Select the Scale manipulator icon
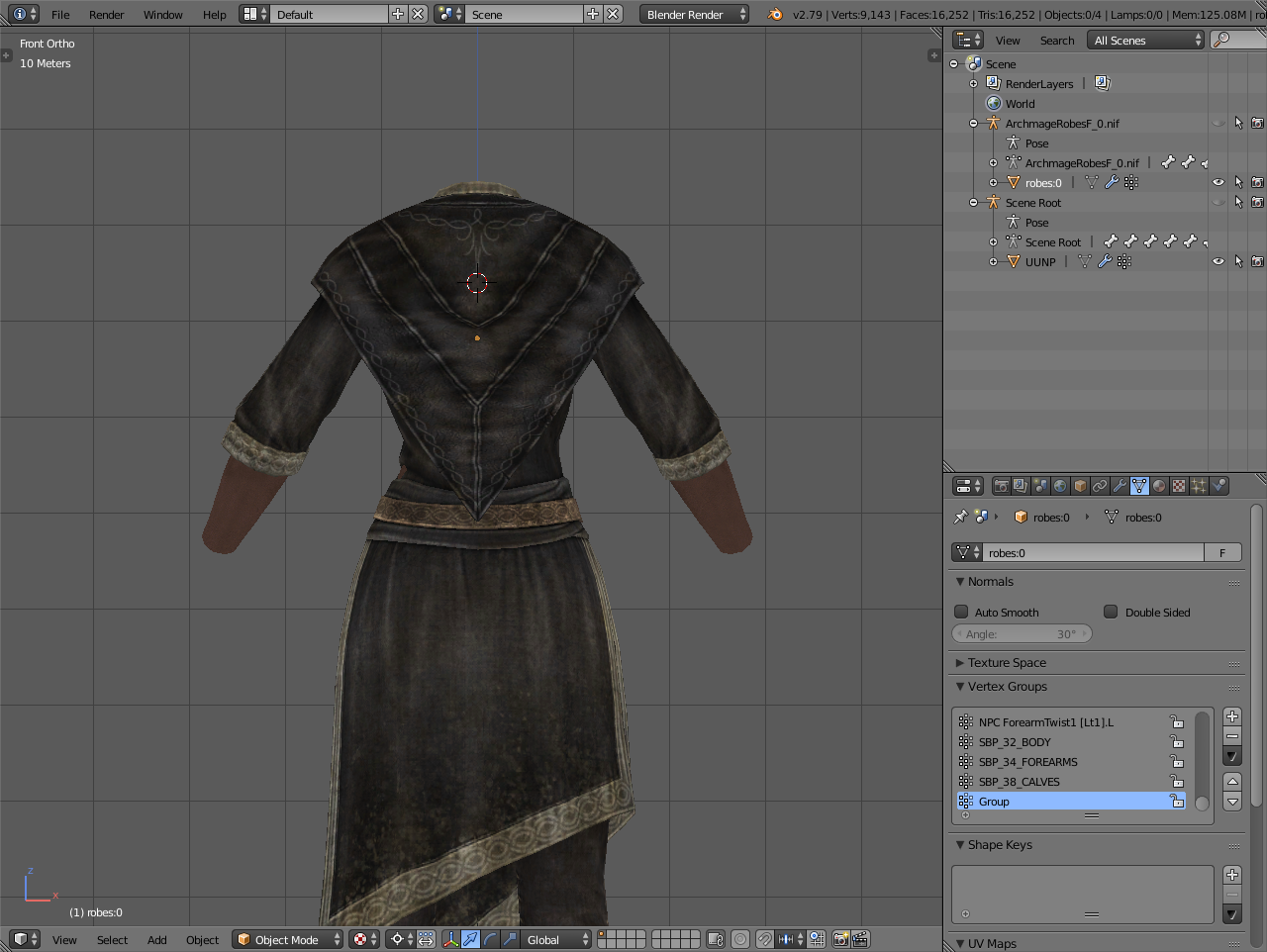 (511, 939)
